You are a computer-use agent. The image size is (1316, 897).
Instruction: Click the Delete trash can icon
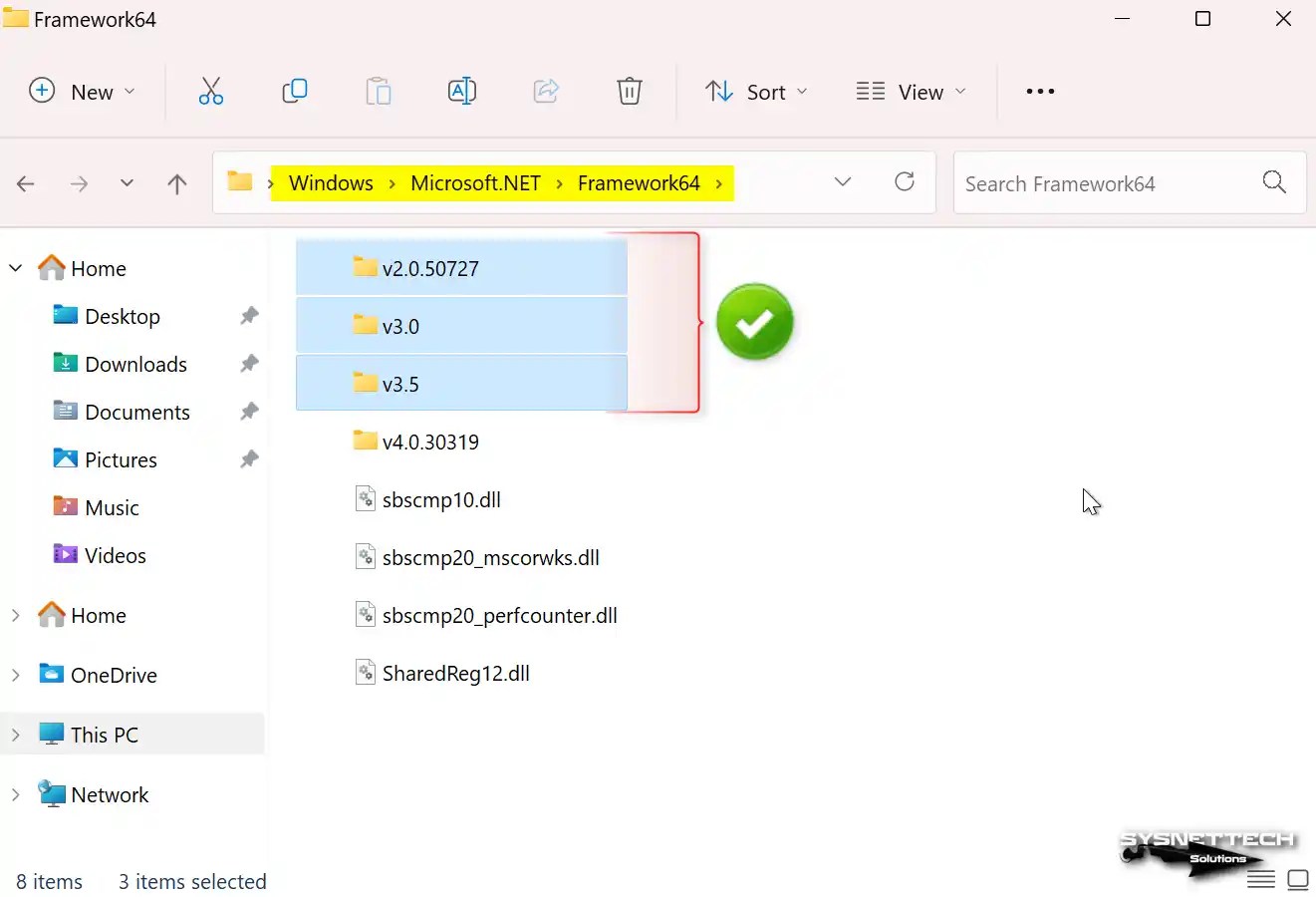[x=630, y=92]
